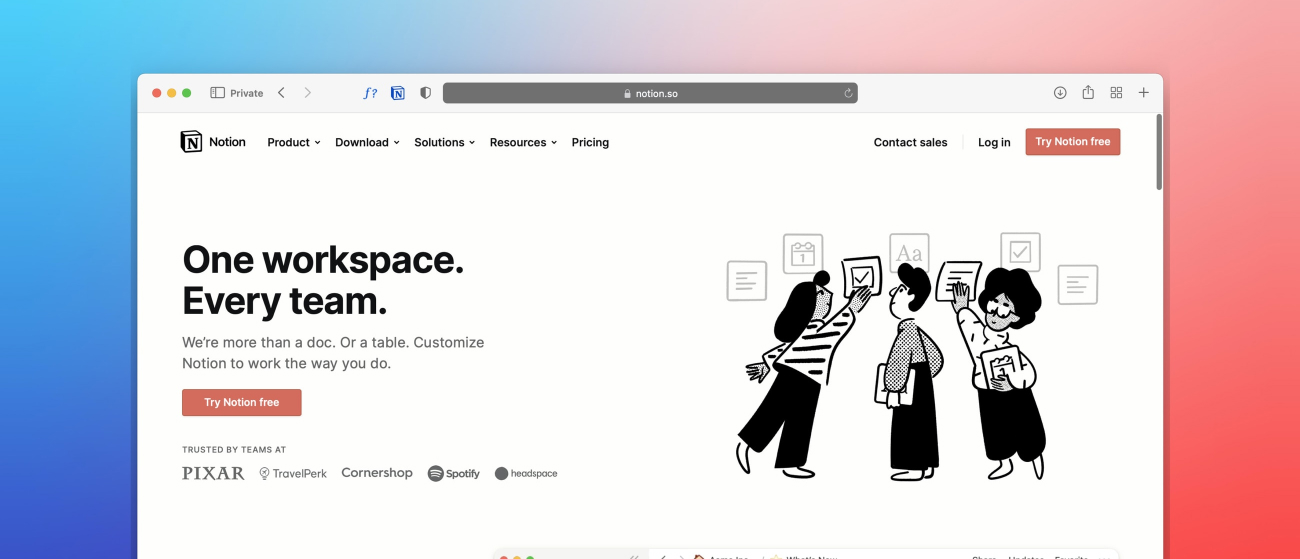The width and height of the screenshot is (1300, 559).
Task: Click the Spotify logo
Action: point(454,473)
